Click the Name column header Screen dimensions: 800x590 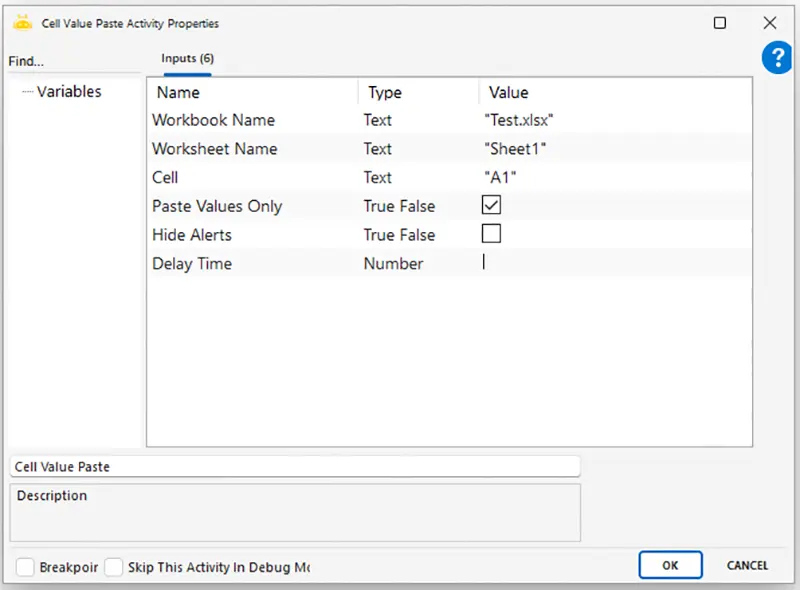pyautogui.click(x=178, y=92)
